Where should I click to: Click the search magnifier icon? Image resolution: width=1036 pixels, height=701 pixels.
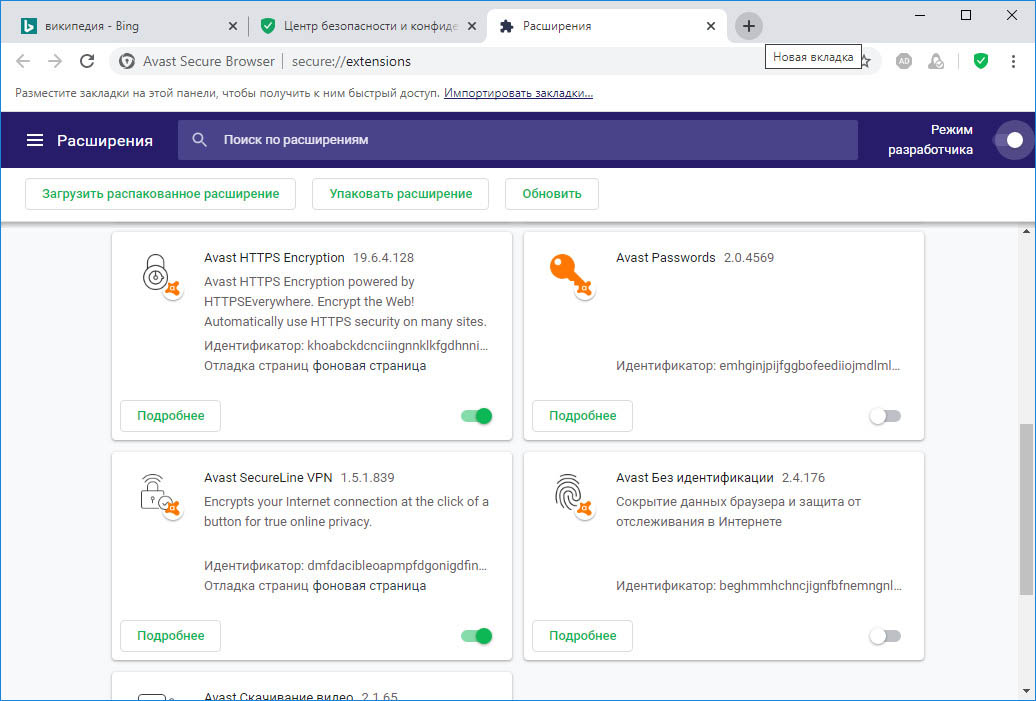[x=200, y=140]
